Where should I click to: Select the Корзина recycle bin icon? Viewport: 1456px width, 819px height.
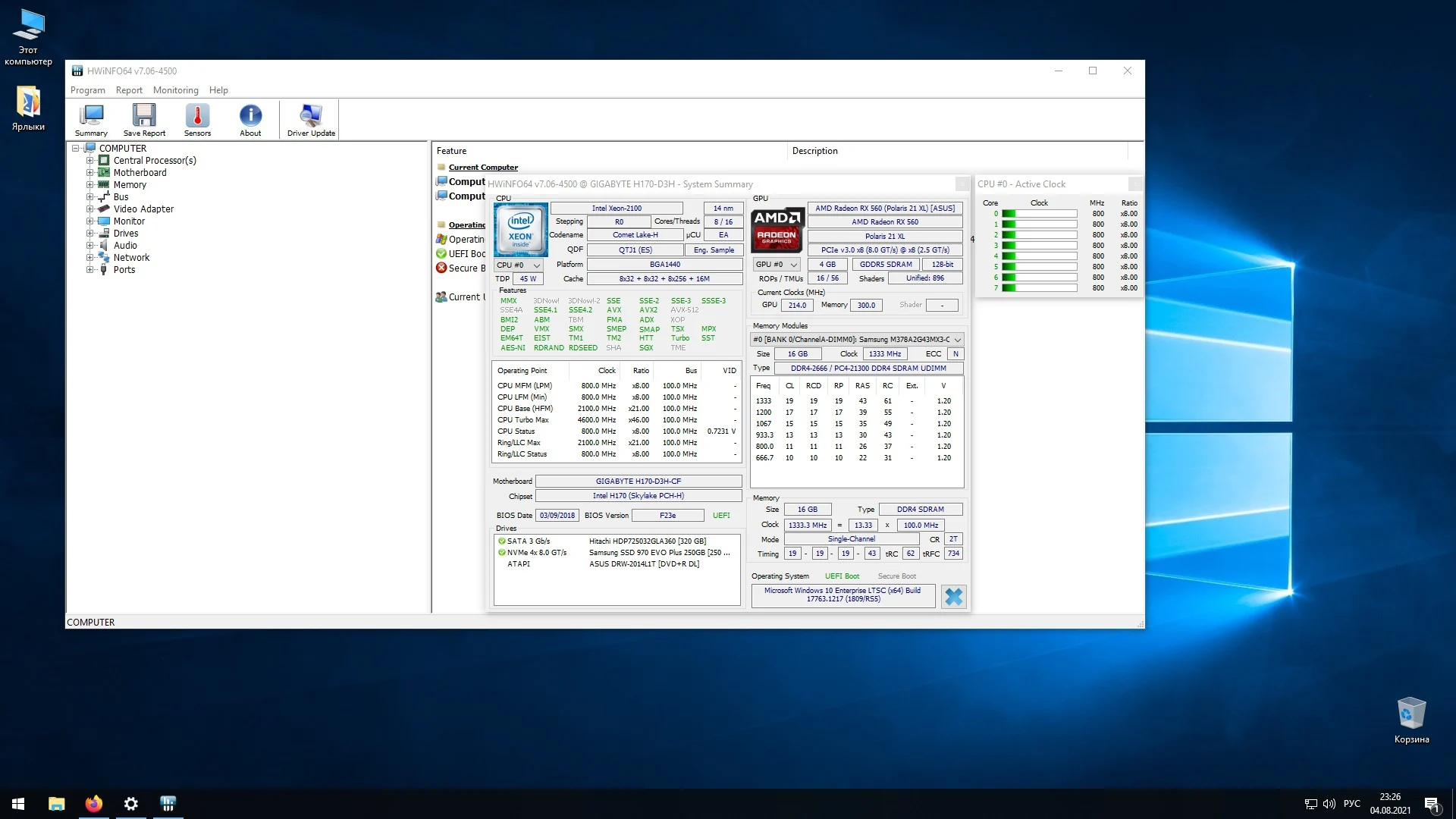click(1411, 720)
